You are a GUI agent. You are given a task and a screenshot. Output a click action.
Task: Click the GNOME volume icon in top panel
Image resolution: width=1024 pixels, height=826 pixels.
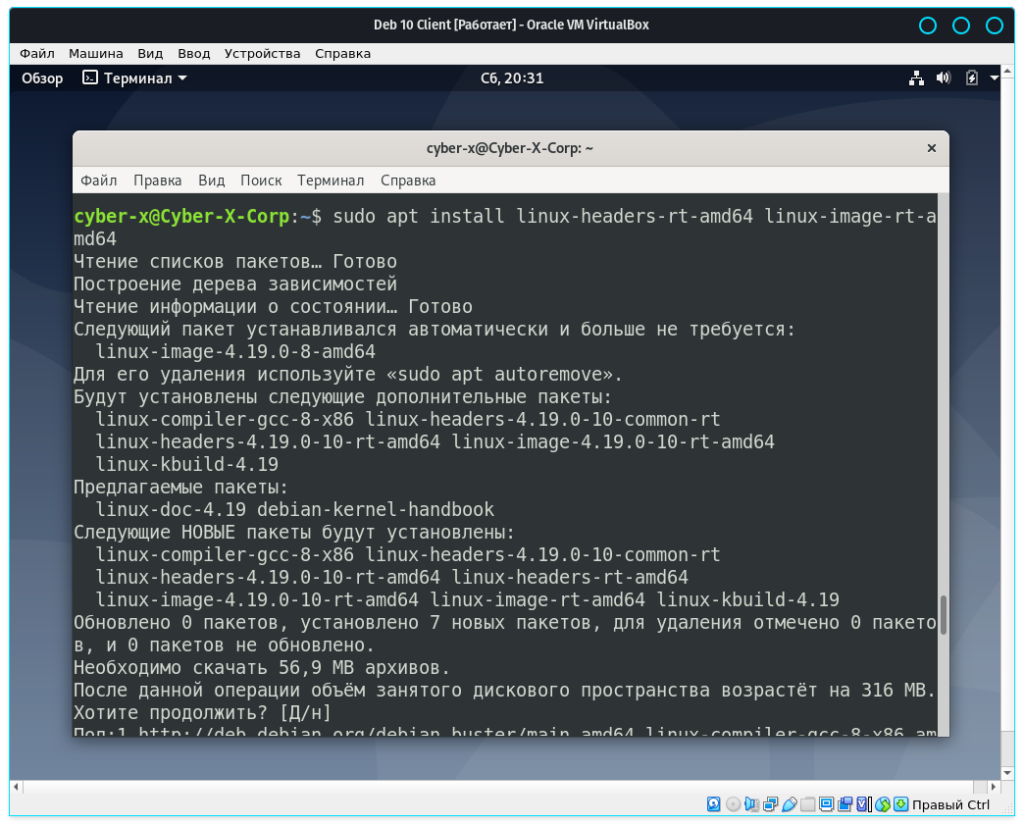pos(943,78)
